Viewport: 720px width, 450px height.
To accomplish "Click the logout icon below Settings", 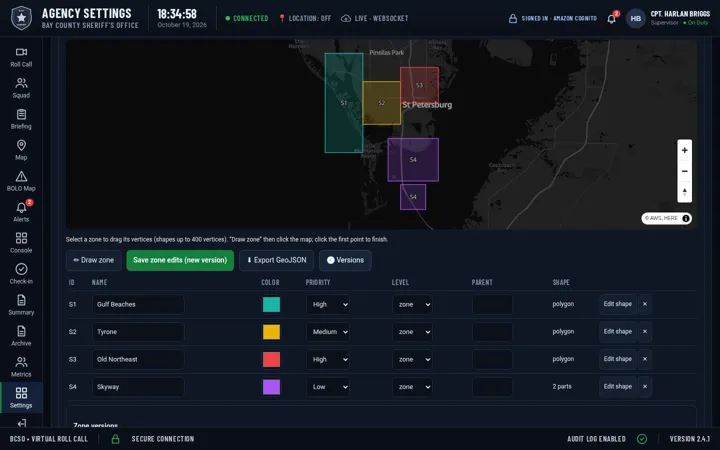I will [21, 422].
